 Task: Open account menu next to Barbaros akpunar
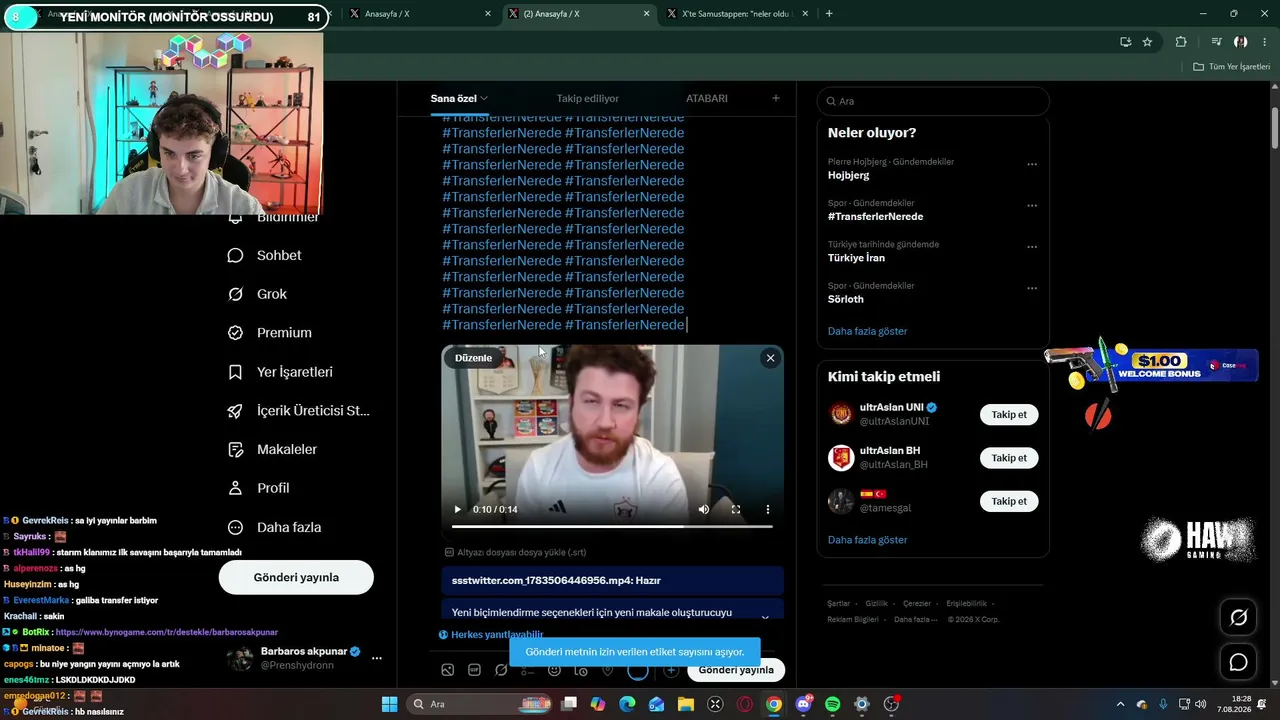(x=377, y=658)
